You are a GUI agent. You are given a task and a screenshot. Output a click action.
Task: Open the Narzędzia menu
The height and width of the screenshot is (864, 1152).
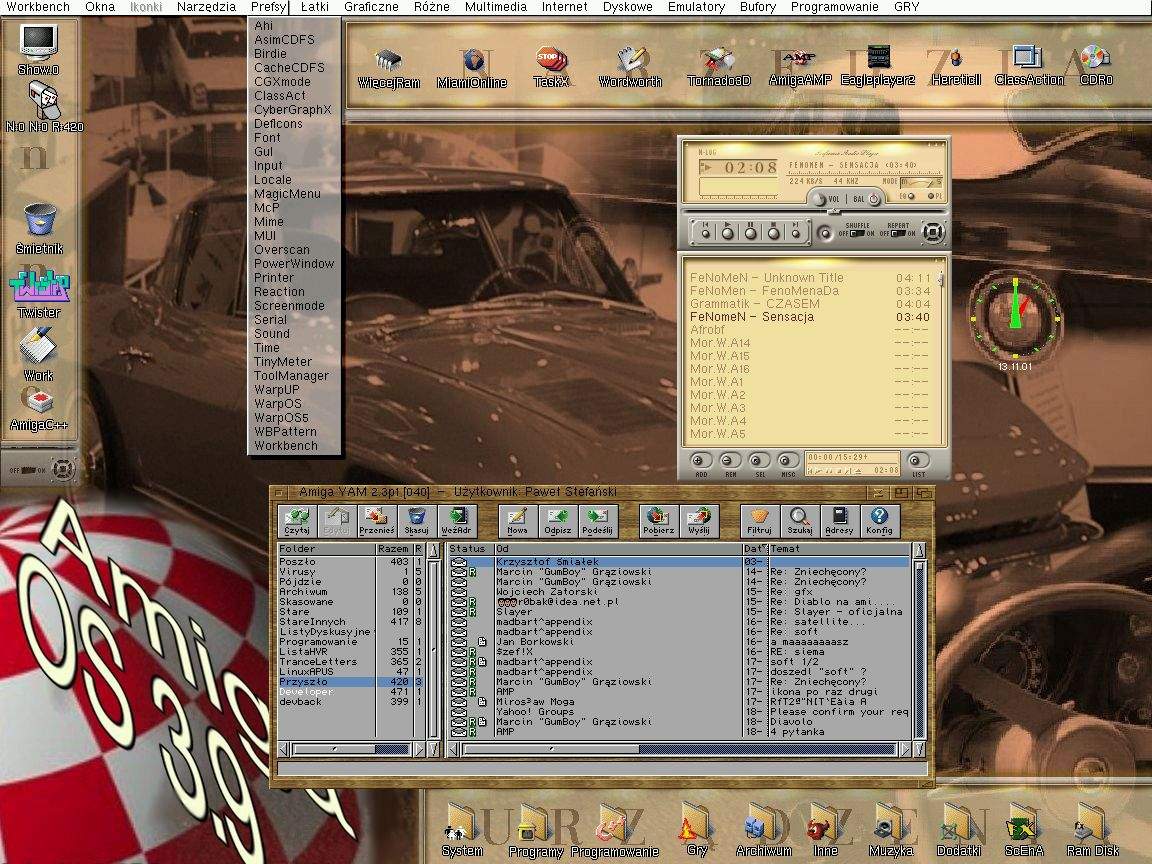click(206, 7)
